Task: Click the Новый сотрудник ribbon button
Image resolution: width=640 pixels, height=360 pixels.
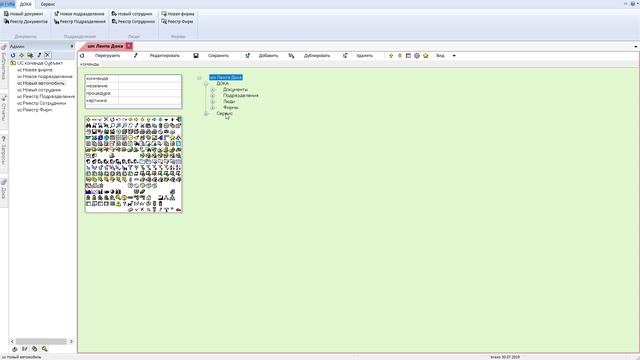Action: click(132, 14)
